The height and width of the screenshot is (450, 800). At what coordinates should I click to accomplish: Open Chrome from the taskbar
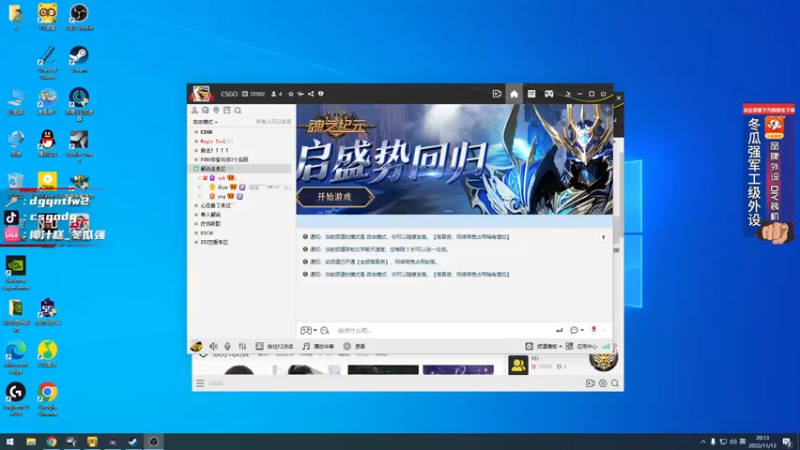tap(52, 442)
